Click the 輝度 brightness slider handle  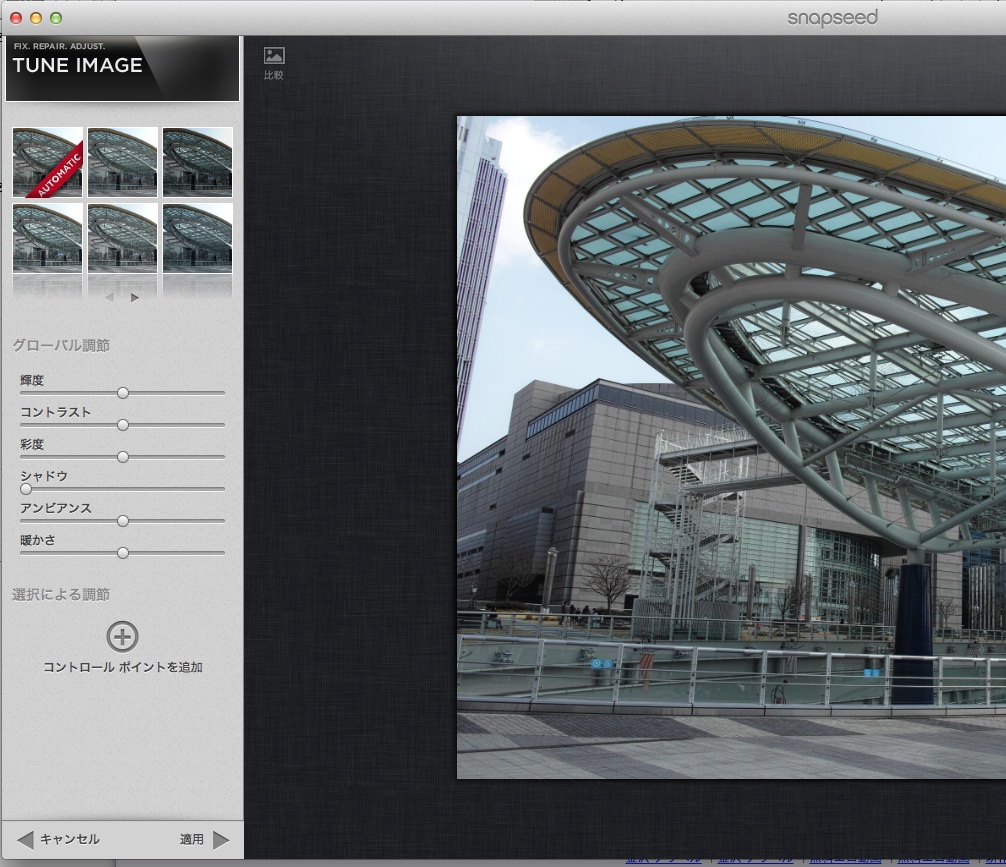click(x=123, y=393)
